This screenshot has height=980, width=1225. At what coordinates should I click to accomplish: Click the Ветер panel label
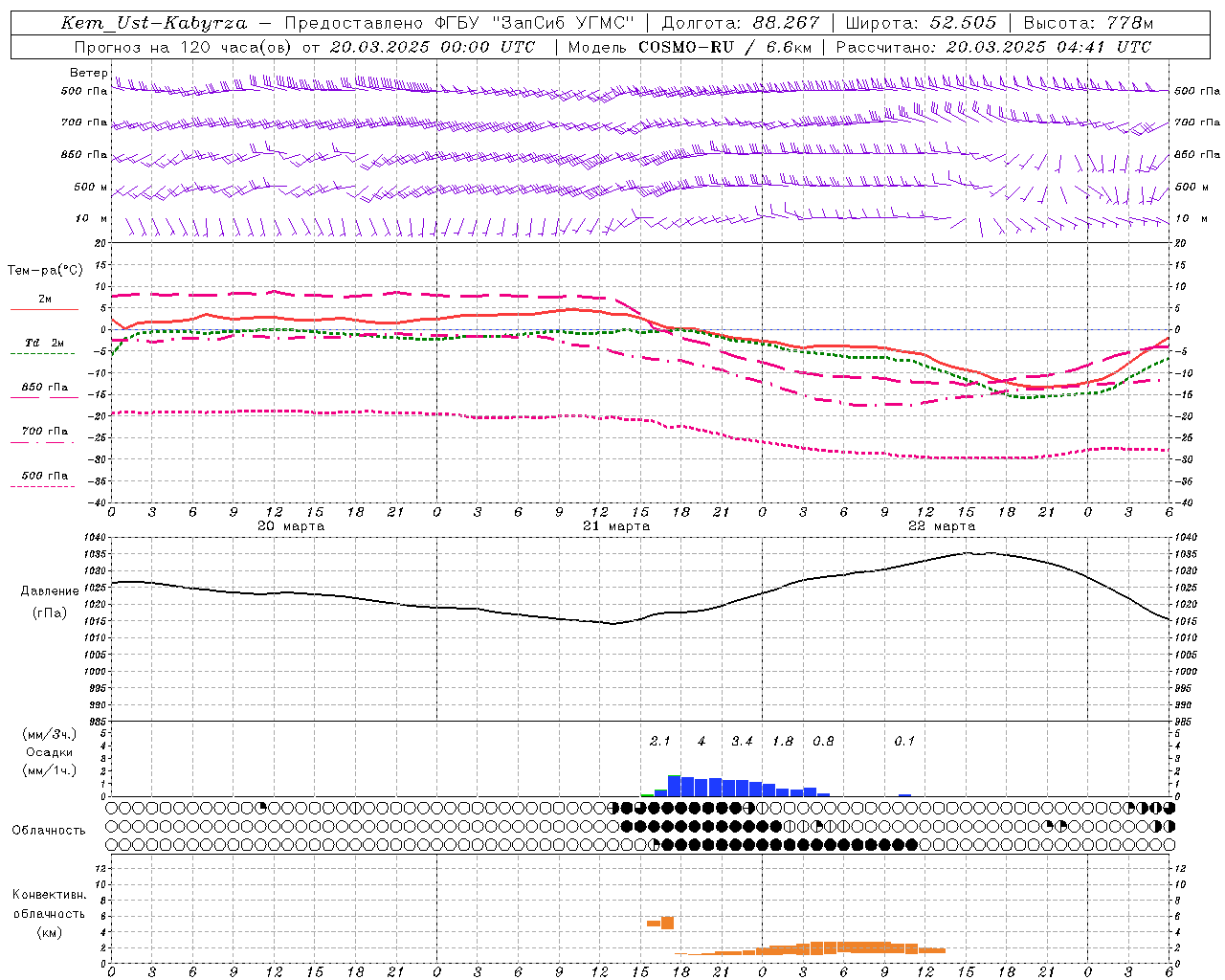(89, 73)
